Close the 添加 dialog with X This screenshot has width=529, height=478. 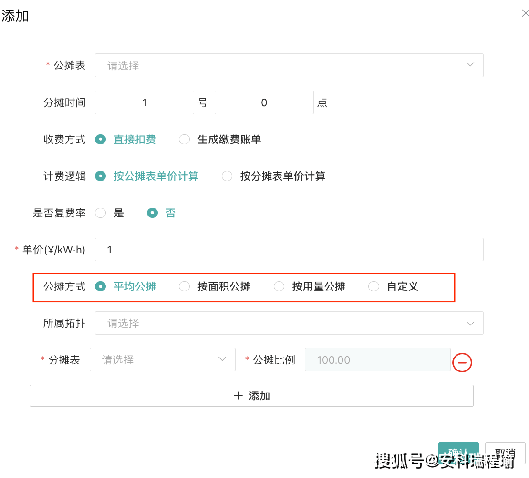[x=525, y=13]
